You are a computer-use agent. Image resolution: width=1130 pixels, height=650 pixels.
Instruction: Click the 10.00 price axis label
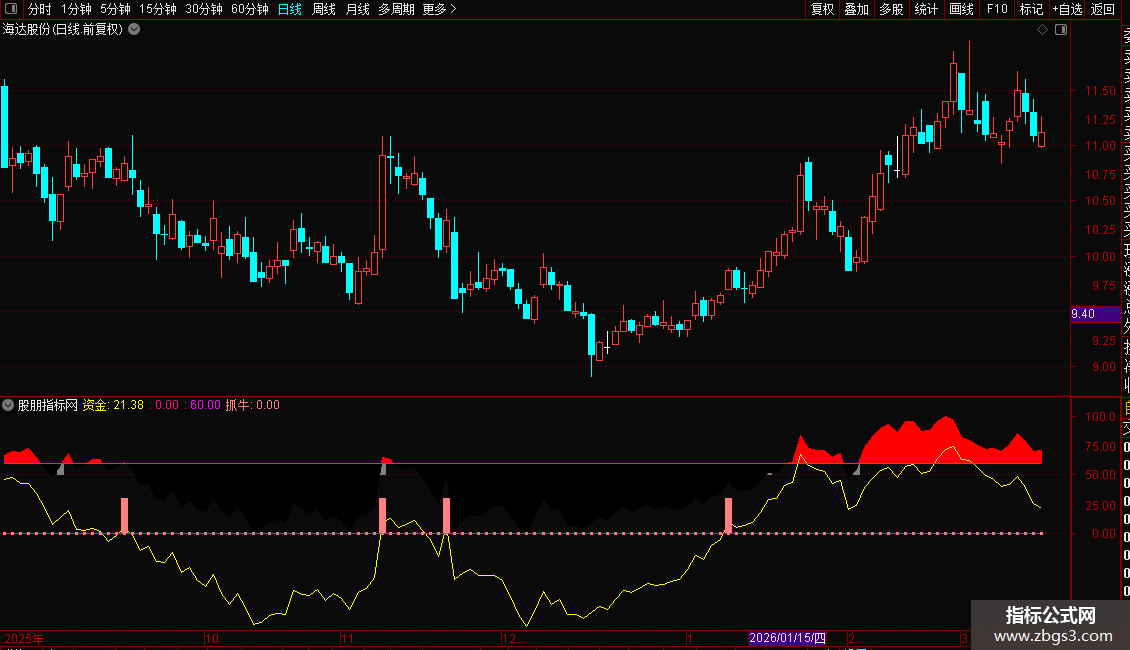1100,257
